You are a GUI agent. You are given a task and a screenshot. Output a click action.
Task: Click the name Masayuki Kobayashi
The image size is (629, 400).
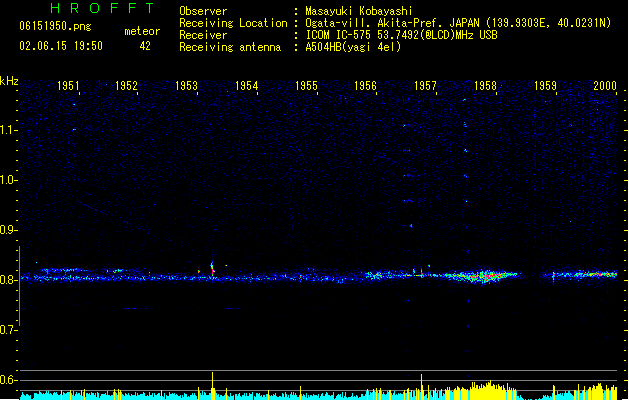tap(359, 11)
